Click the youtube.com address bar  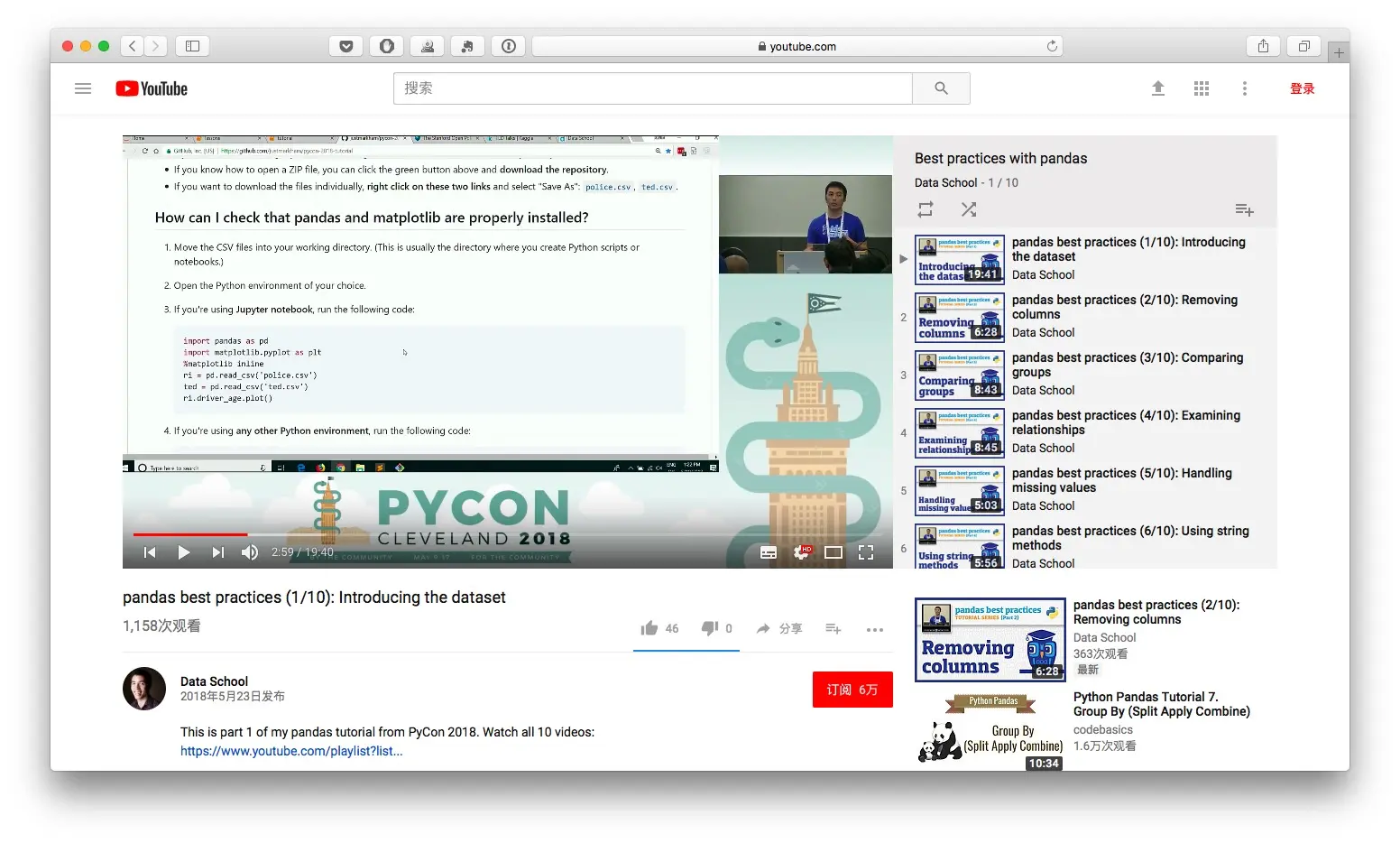point(797,46)
